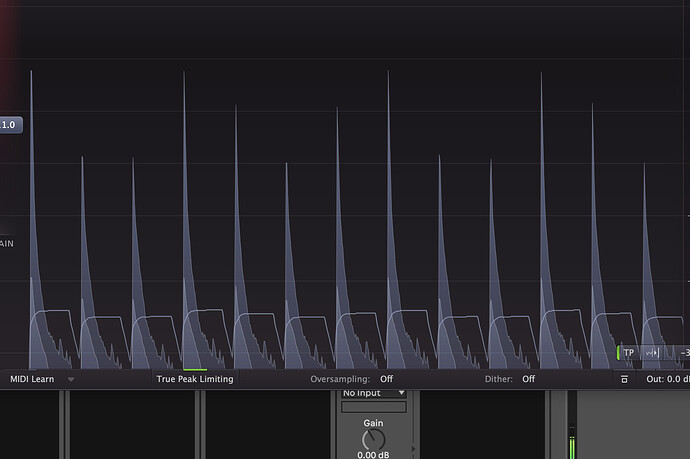The image size is (690, 459).
Task: Toggle True Peak Limiting
Action: coord(195,379)
